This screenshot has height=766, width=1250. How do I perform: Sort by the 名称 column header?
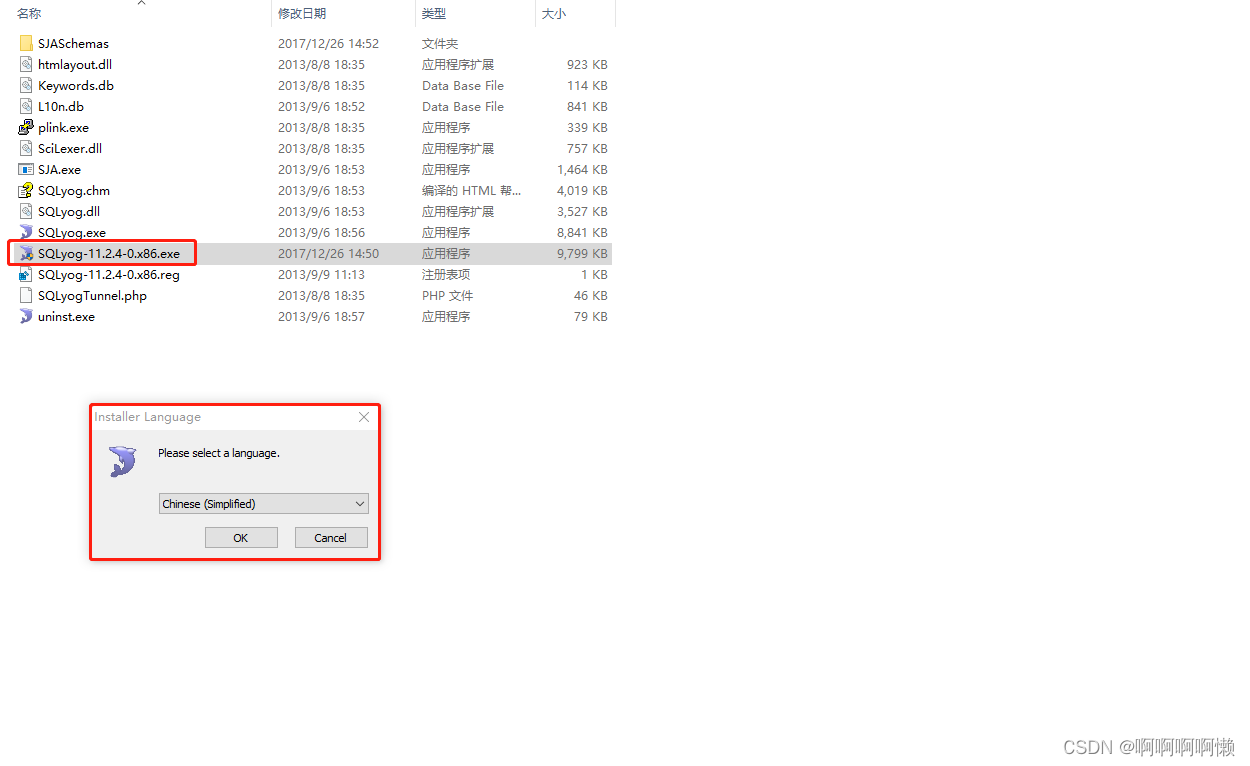click(29, 13)
